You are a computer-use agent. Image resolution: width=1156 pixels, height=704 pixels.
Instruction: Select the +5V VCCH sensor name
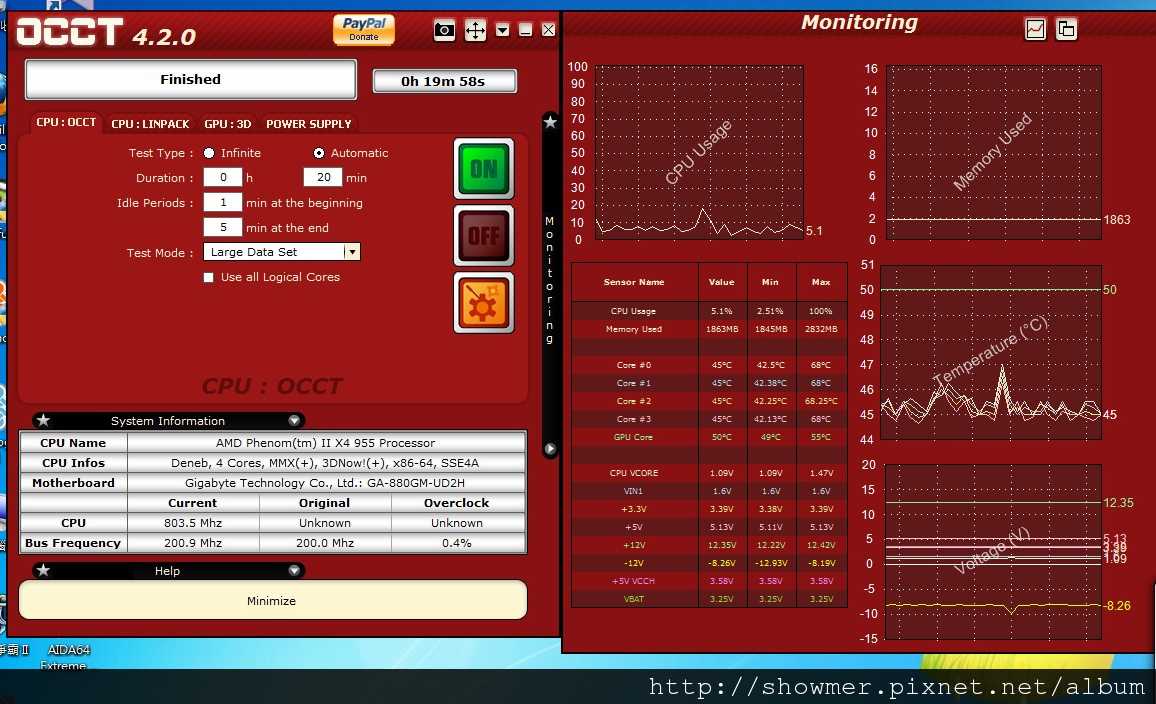[x=633, y=581]
